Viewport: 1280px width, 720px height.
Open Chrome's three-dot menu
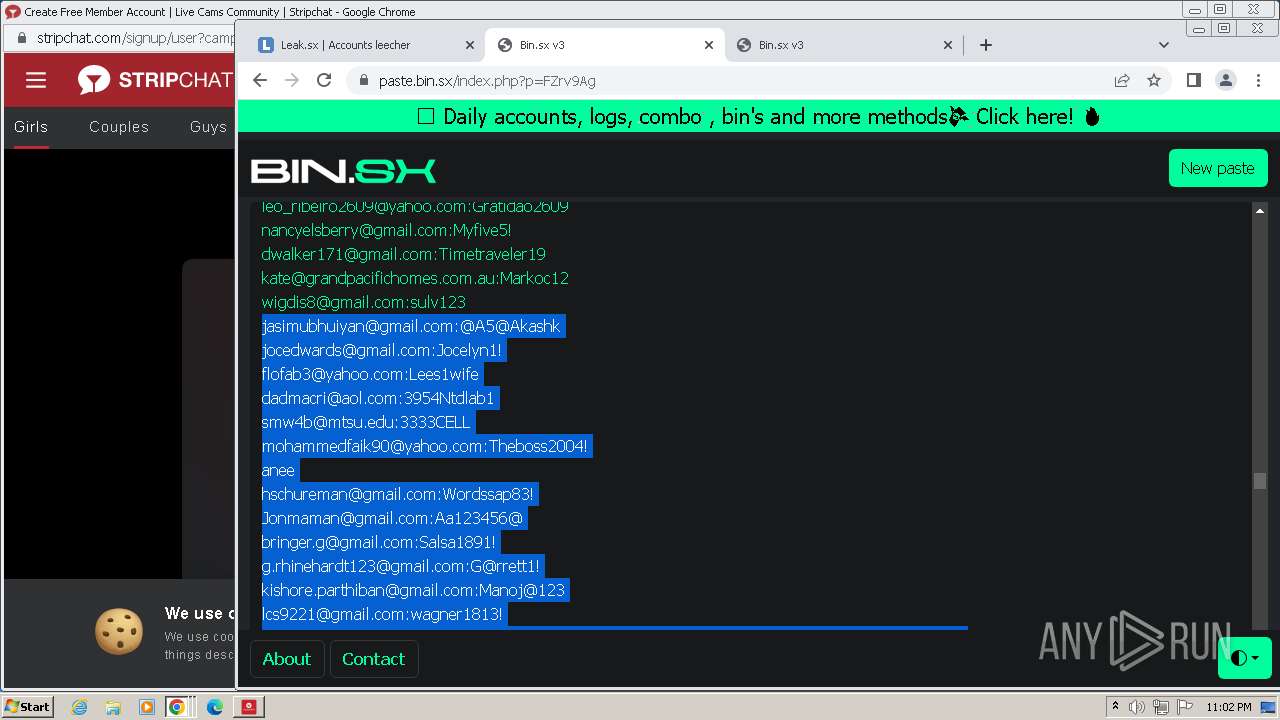pos(1258,80)
